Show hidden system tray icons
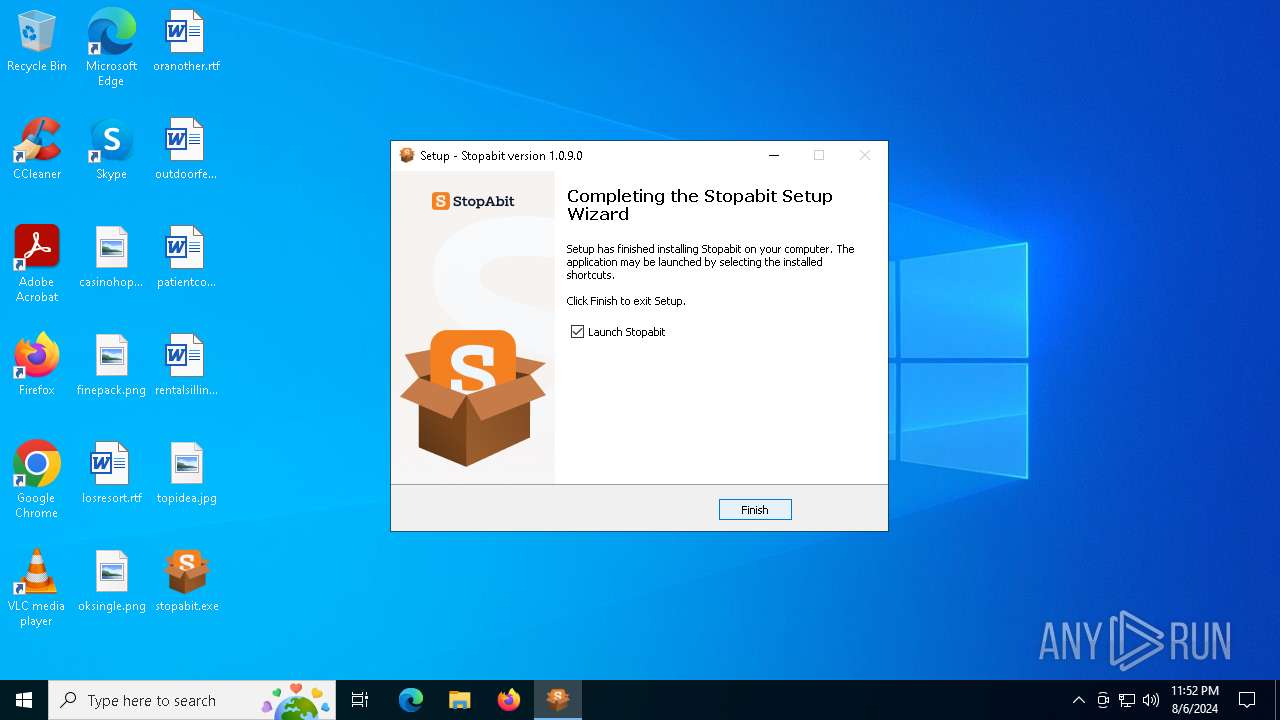Screen dimensions: 1280x720 tap(1078, 700)
